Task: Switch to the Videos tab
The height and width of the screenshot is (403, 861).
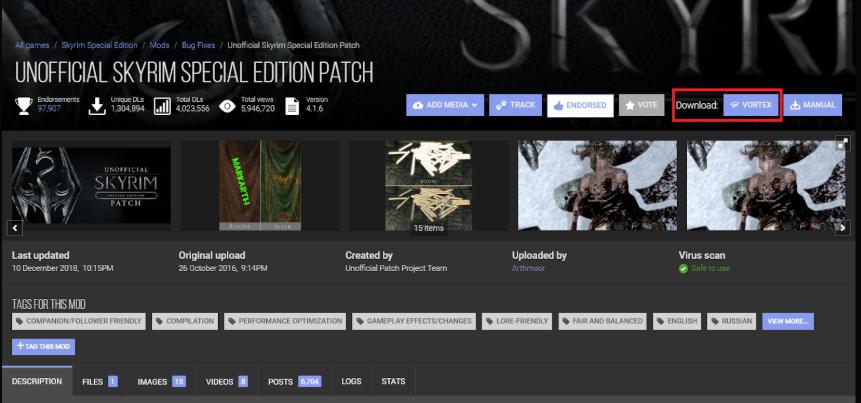Action: click(227, 381)
